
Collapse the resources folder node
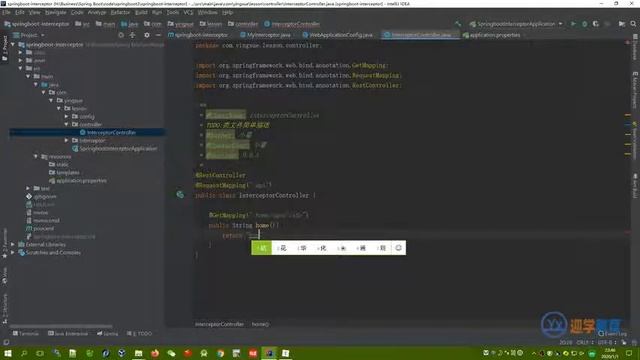36,156
